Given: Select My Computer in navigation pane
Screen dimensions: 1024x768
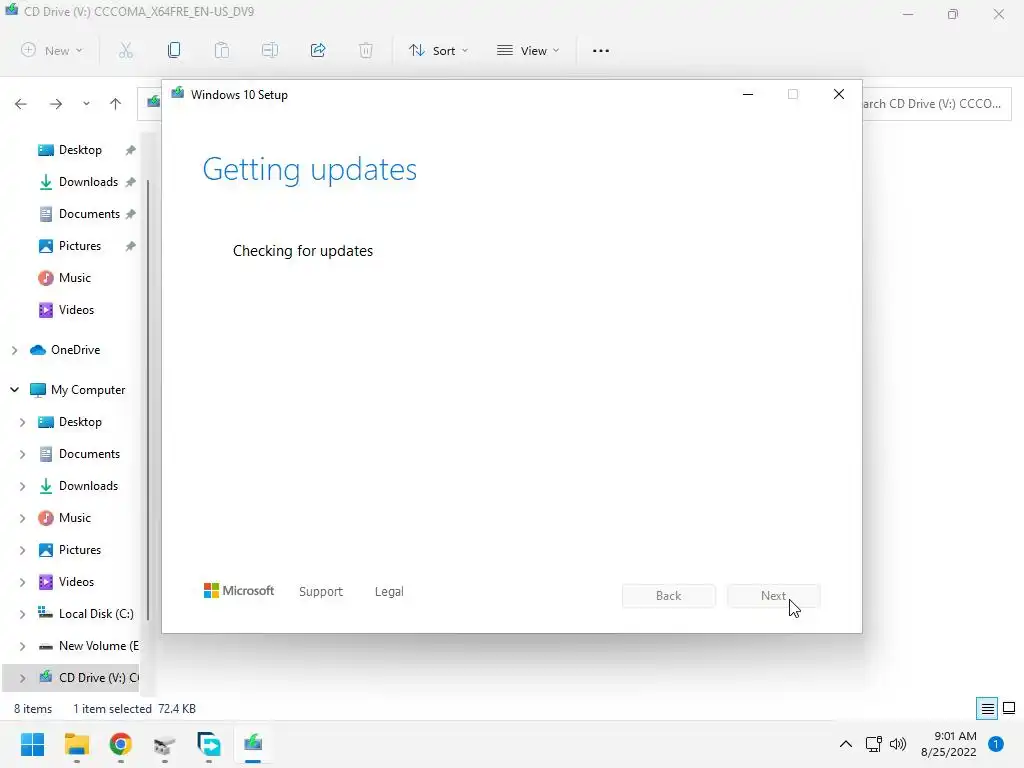Looking at the screenshot, I should point(78,390).
